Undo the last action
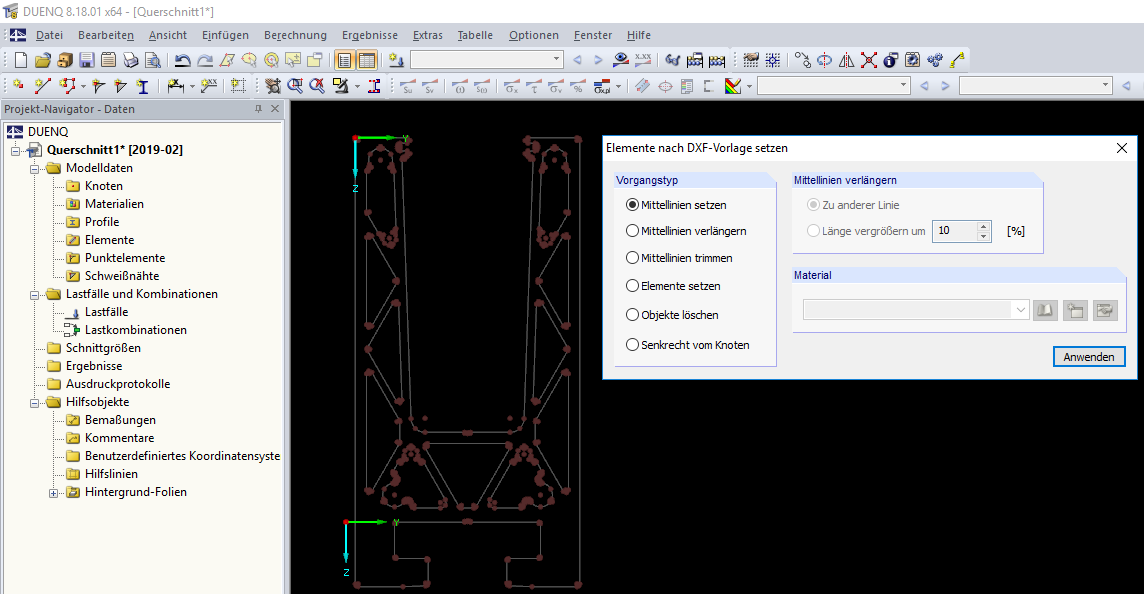The height and width of the screenshot is (594, 1144). (x=182, y=60)
